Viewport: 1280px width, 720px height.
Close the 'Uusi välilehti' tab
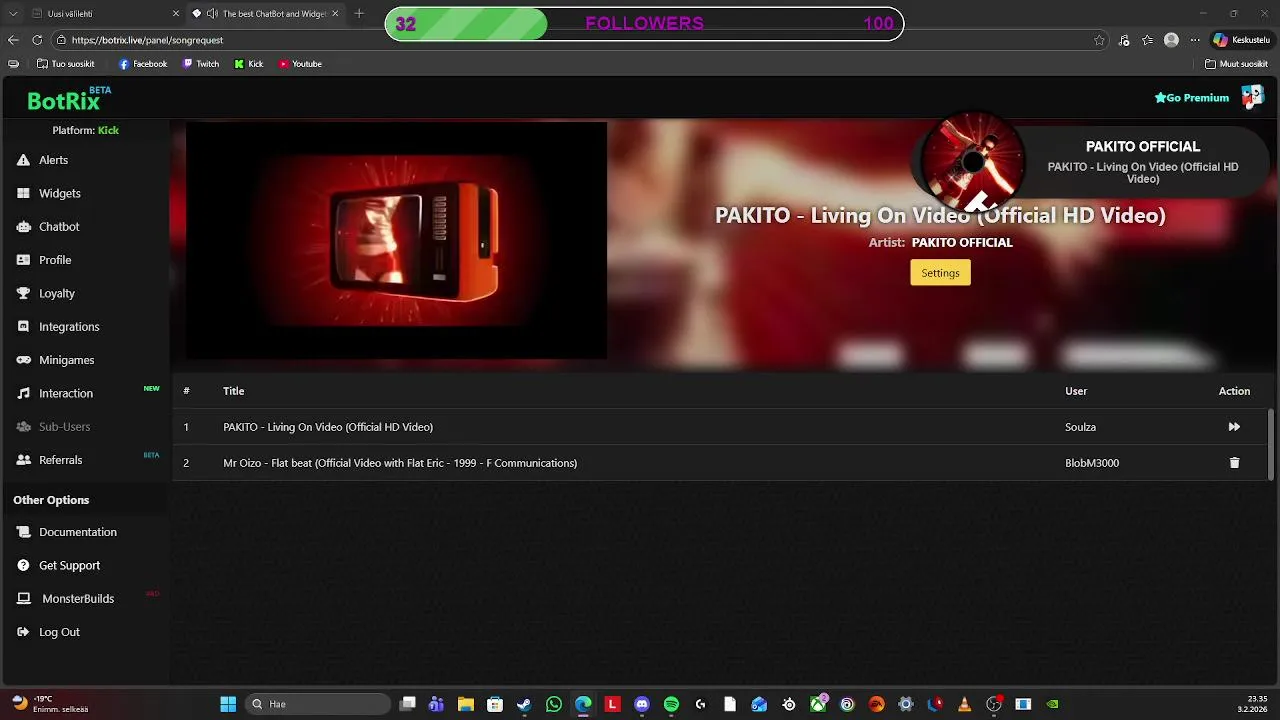click(x=176, y=14)
